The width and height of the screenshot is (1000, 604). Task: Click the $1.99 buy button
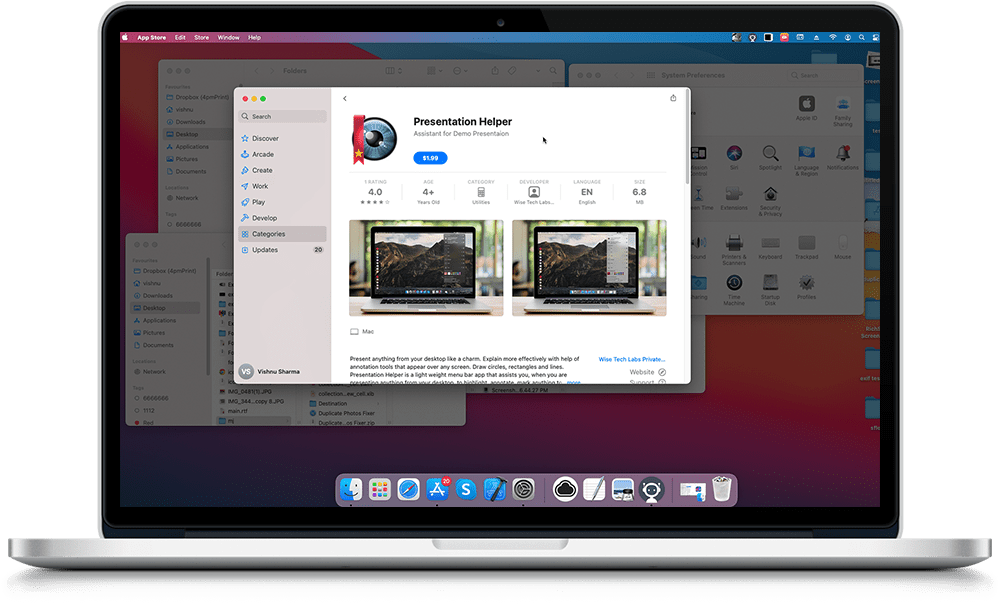pos(430,158)
